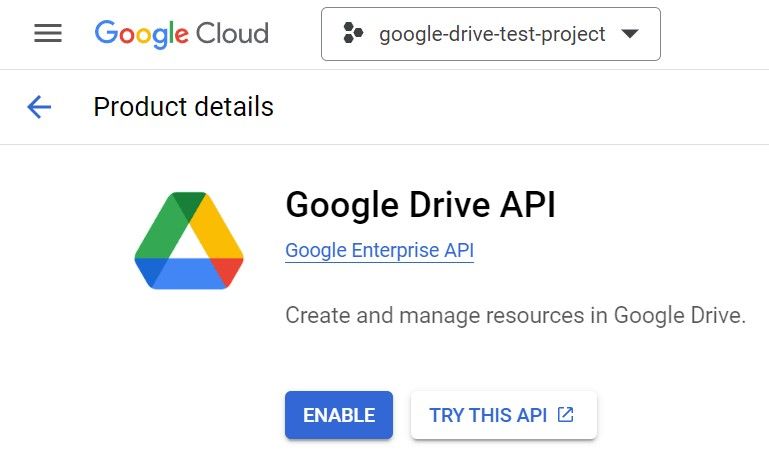Expand the project selector dropdown arrow

click(629, 34)
